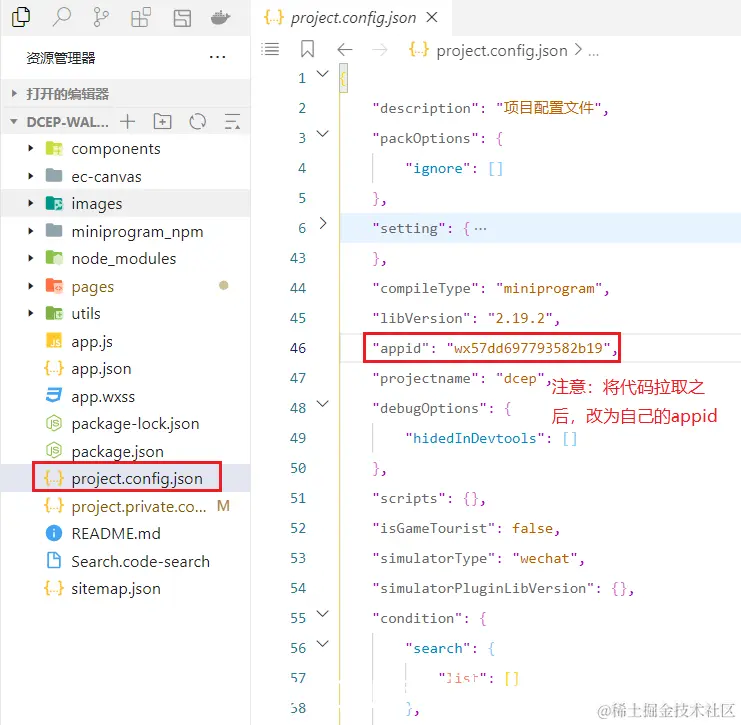Open the Search magnifier icon
741x725 pixels.
tap(61, 17)
